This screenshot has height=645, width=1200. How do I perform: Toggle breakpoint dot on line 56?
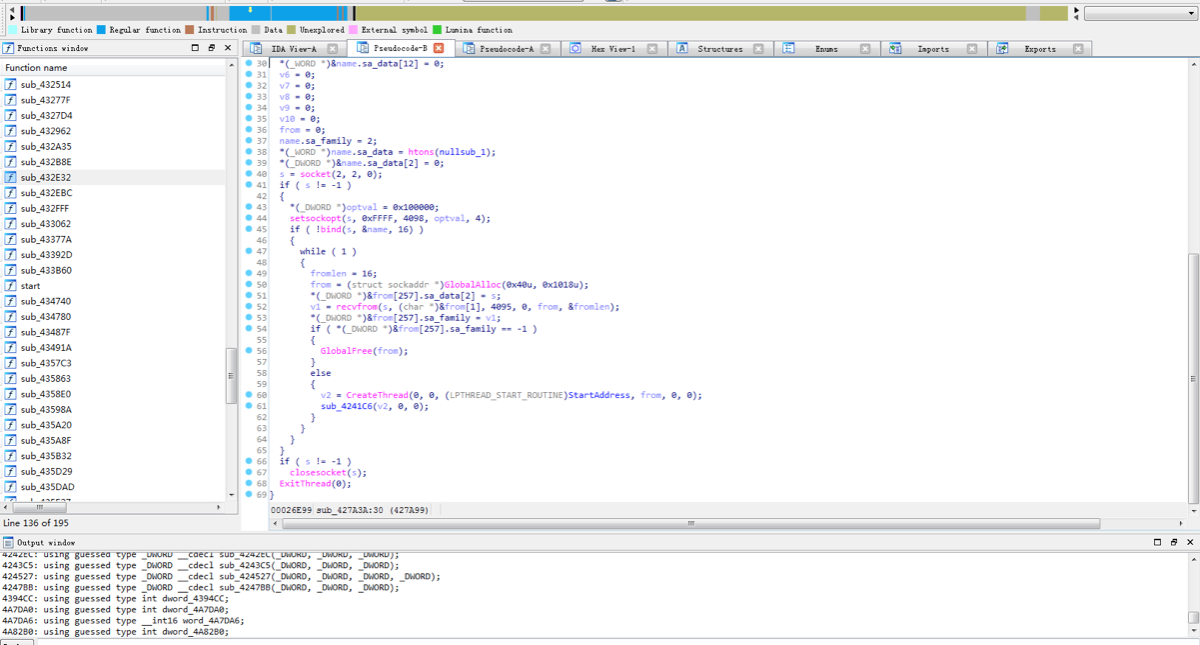249,350
